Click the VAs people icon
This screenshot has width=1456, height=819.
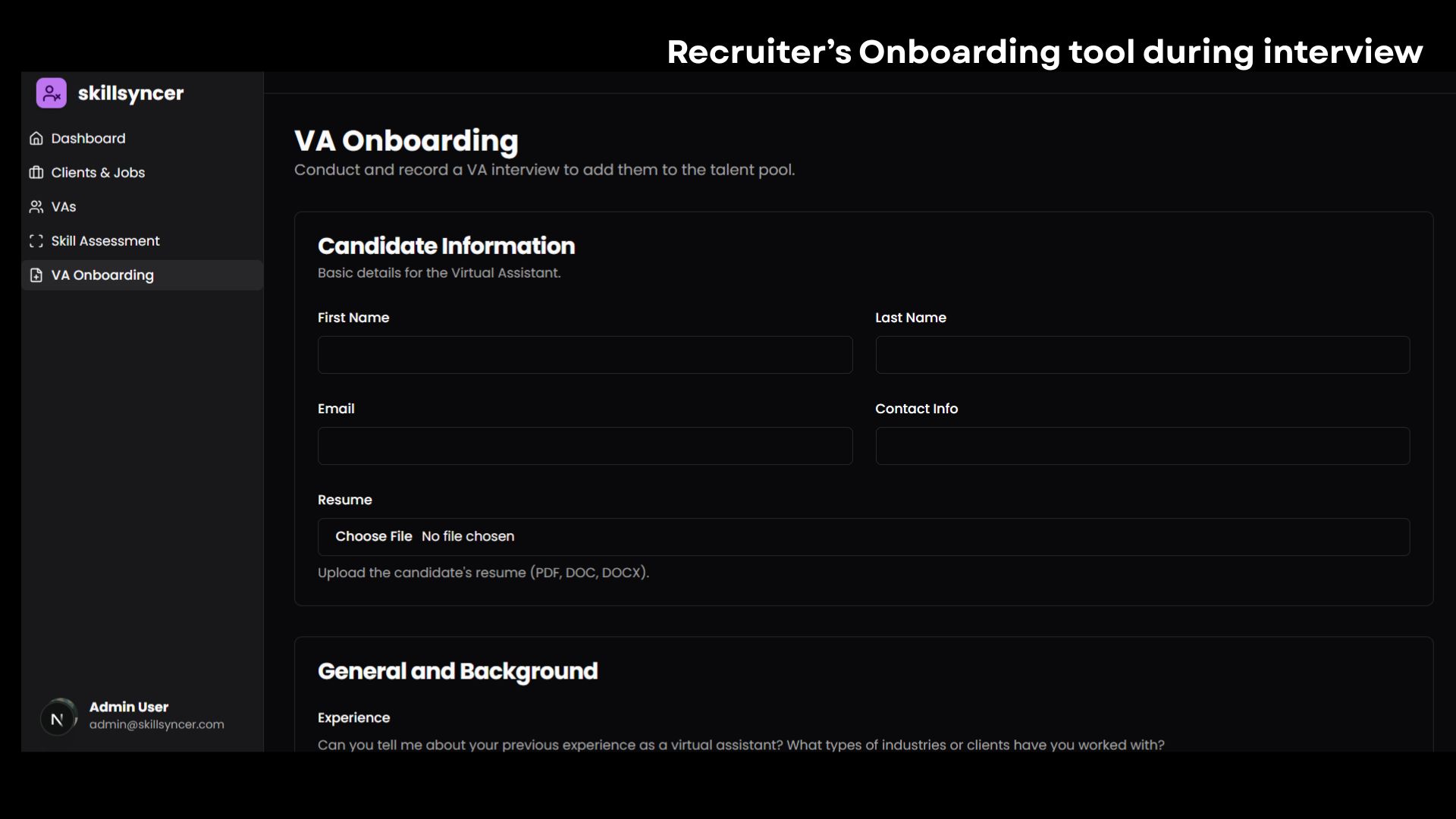36,207
